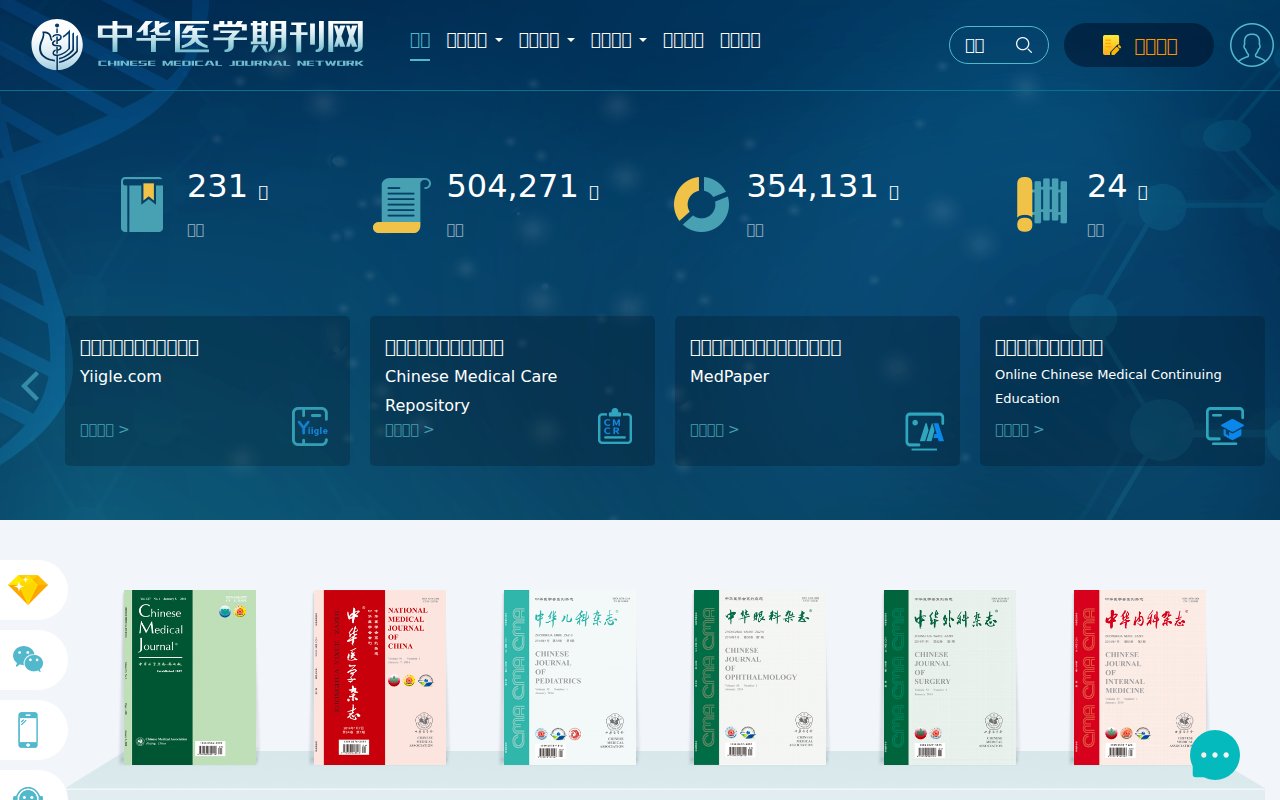Click the "Yiigle.com" card title text
The image size is (1280, 800).
click(x=120, y=377)
